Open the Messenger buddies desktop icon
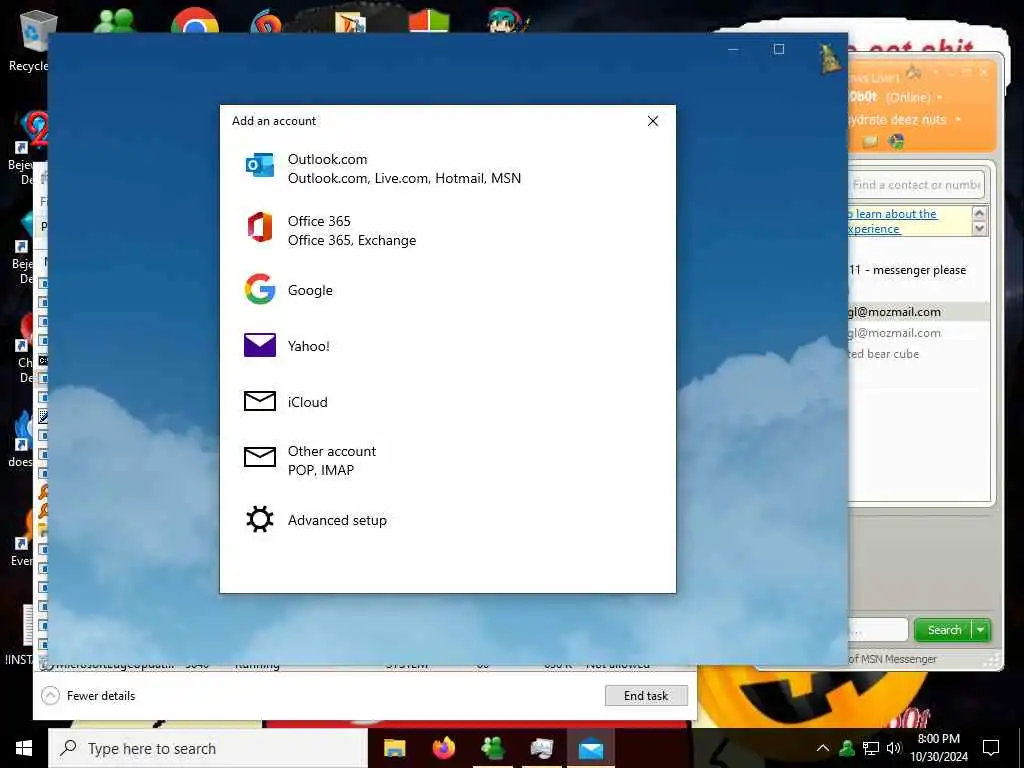Screen dimensions: 1024x768 (115, 20)
